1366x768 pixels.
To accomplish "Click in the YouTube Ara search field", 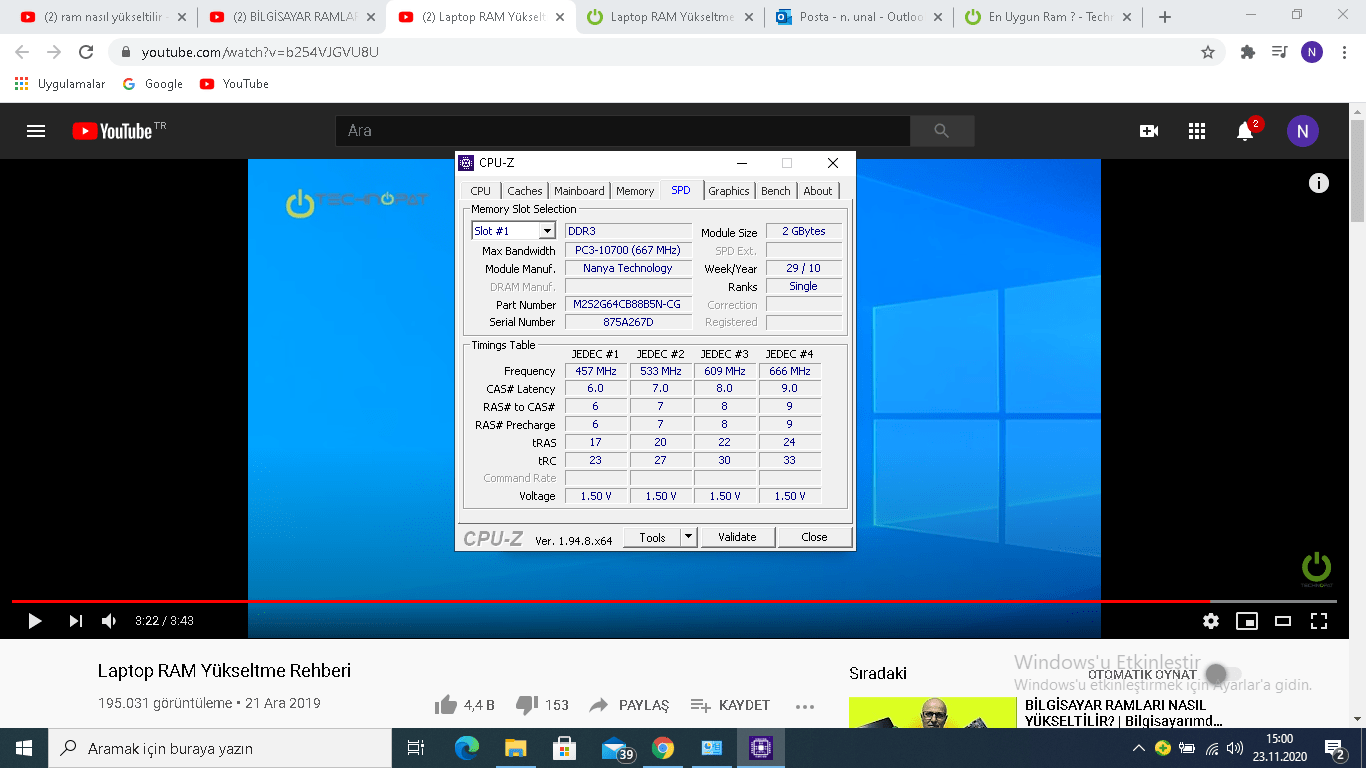I will (623, 131).
